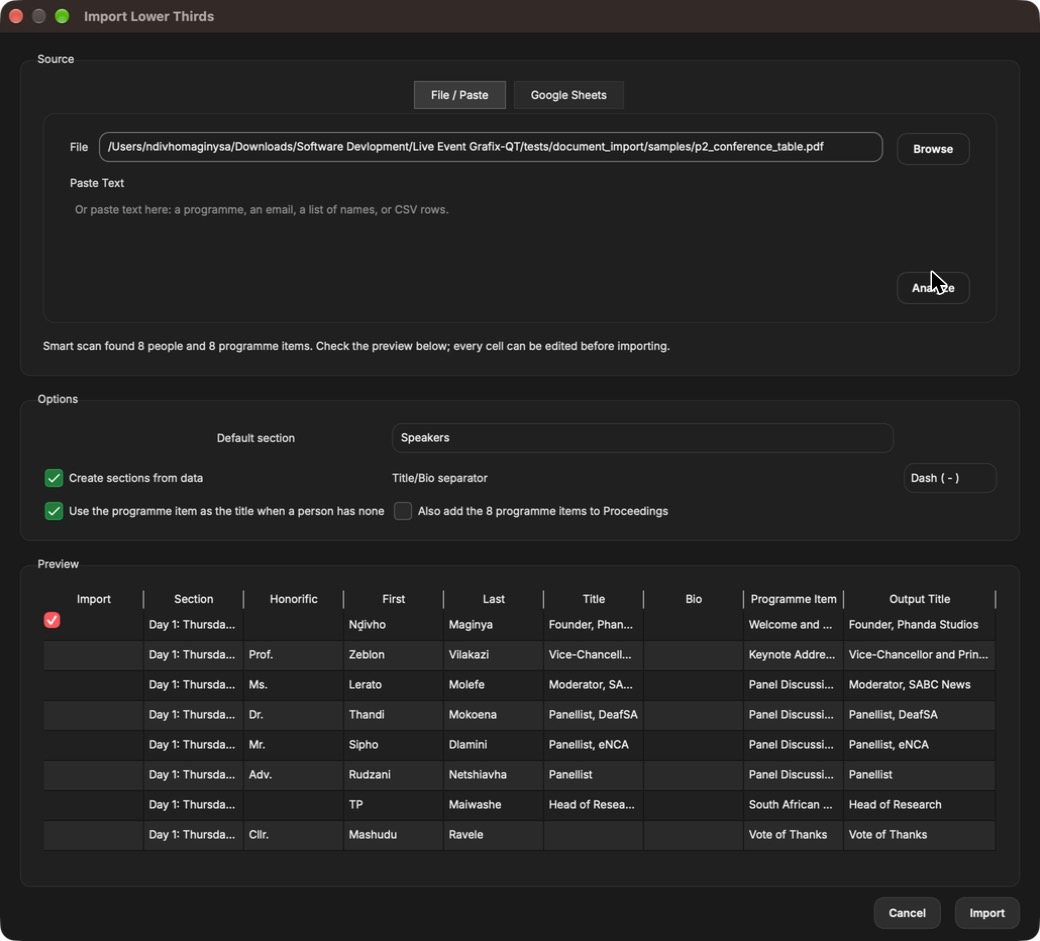Click the Honorific column header
The height and width of the screenshot is (941, 1040).
pos(293,599)
